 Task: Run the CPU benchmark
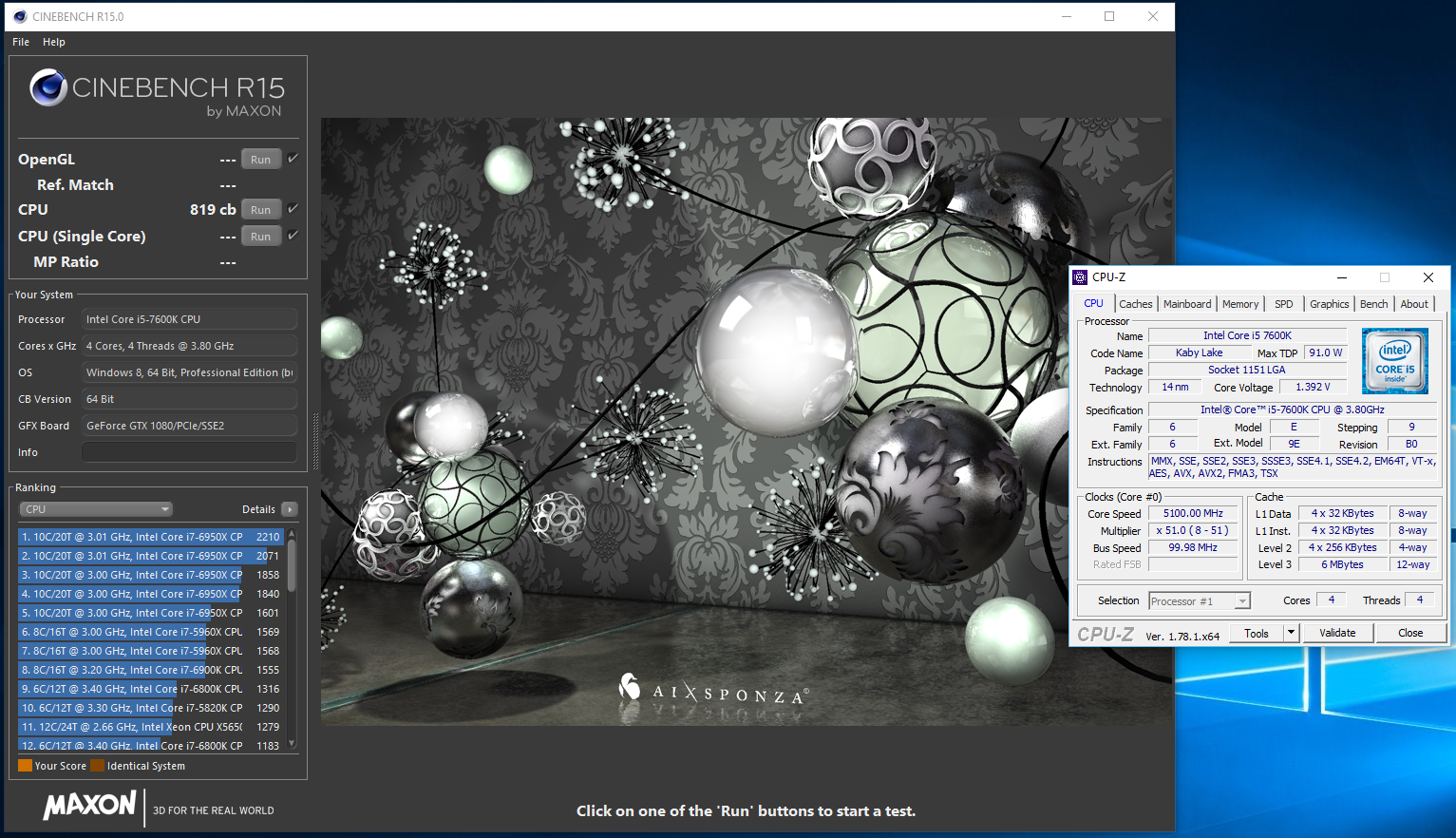click(x=261, y=210)
